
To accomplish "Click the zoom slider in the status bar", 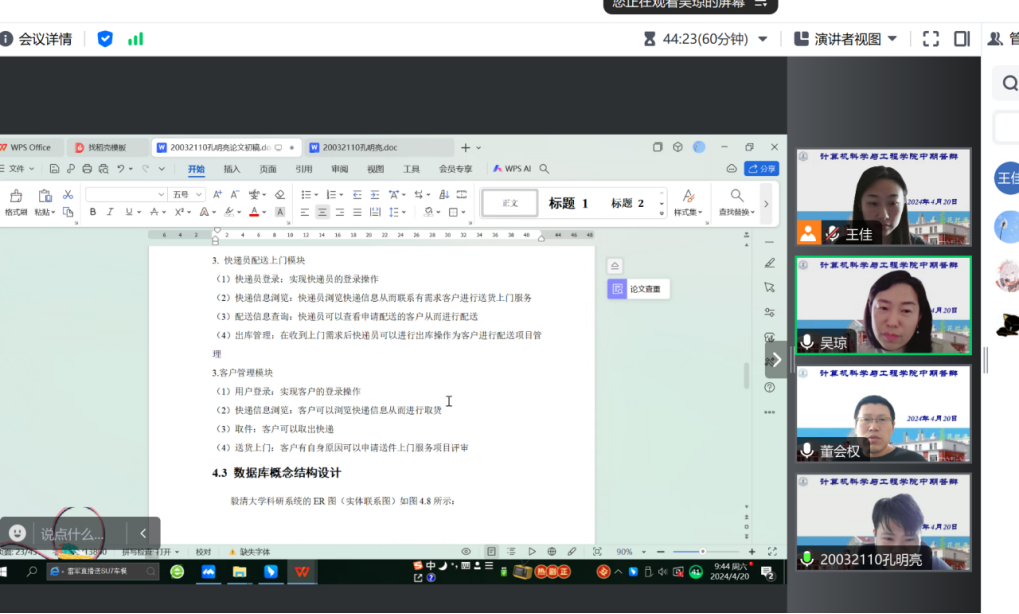I will 702,551.
